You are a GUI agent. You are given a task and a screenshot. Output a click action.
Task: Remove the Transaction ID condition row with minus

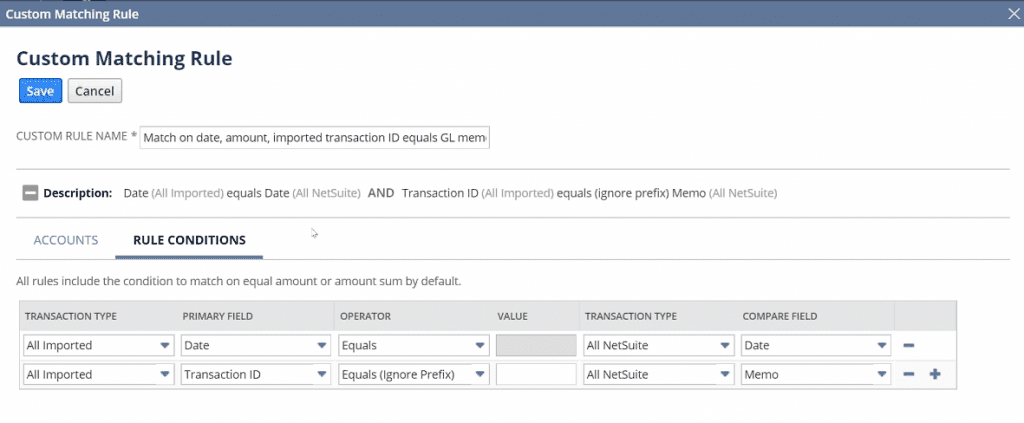click(909, 375)
